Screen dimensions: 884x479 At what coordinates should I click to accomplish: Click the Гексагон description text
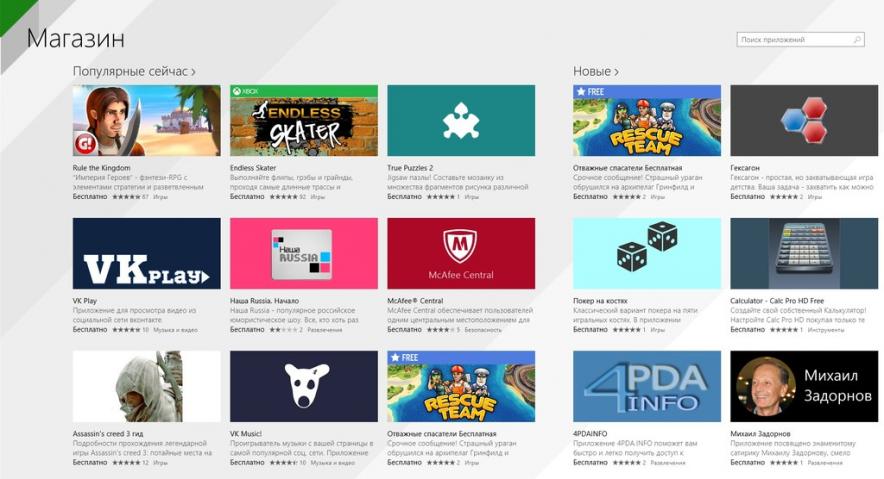[802, 182]
